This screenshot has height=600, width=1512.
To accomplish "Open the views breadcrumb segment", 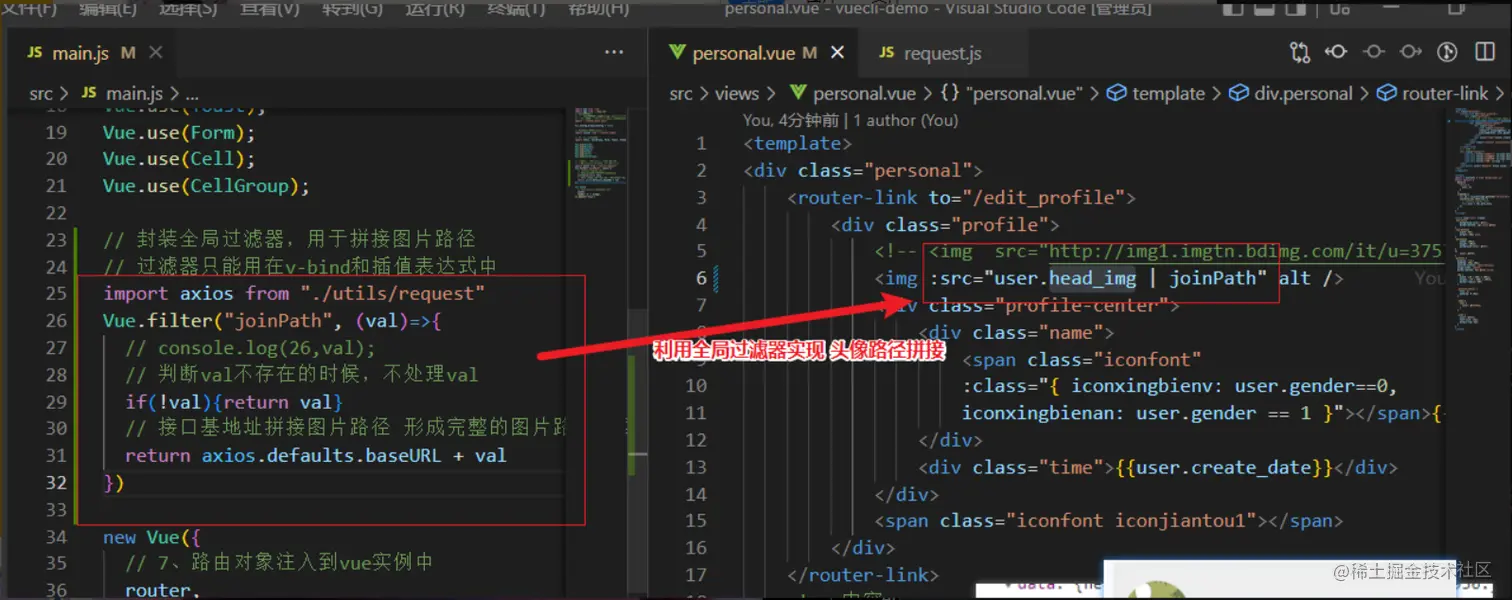I will [737, 93].
